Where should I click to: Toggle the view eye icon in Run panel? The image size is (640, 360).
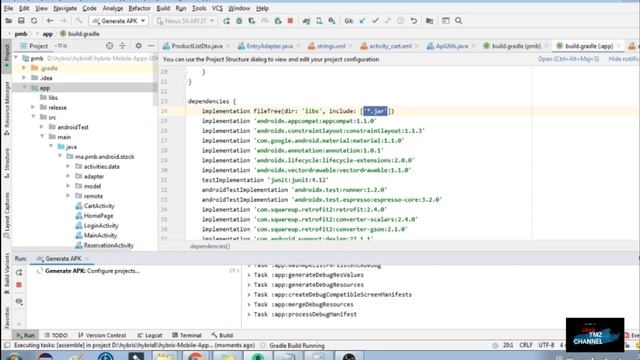coord(19,302)
